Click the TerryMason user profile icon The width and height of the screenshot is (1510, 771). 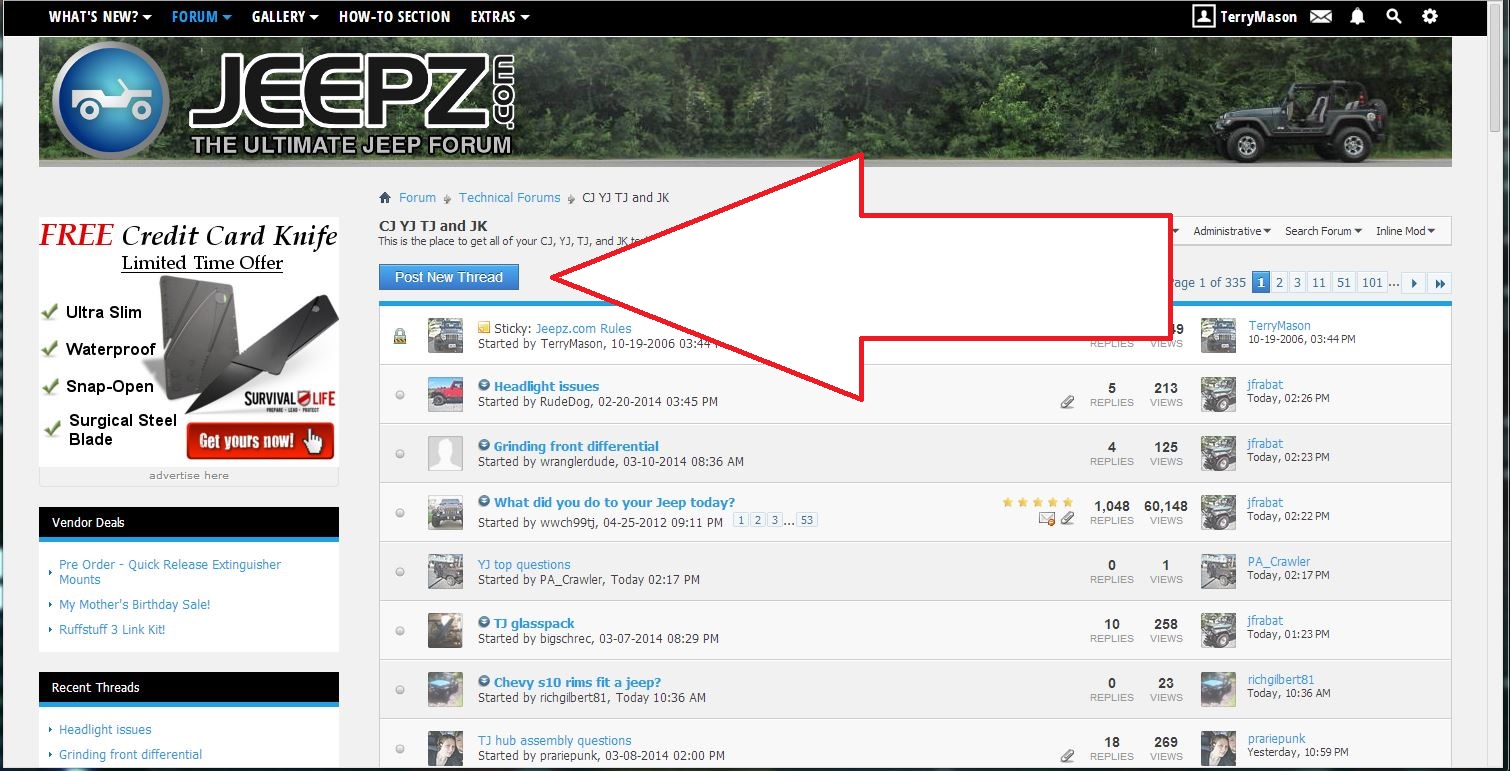pyautogui.click(x=1203, y=17)
